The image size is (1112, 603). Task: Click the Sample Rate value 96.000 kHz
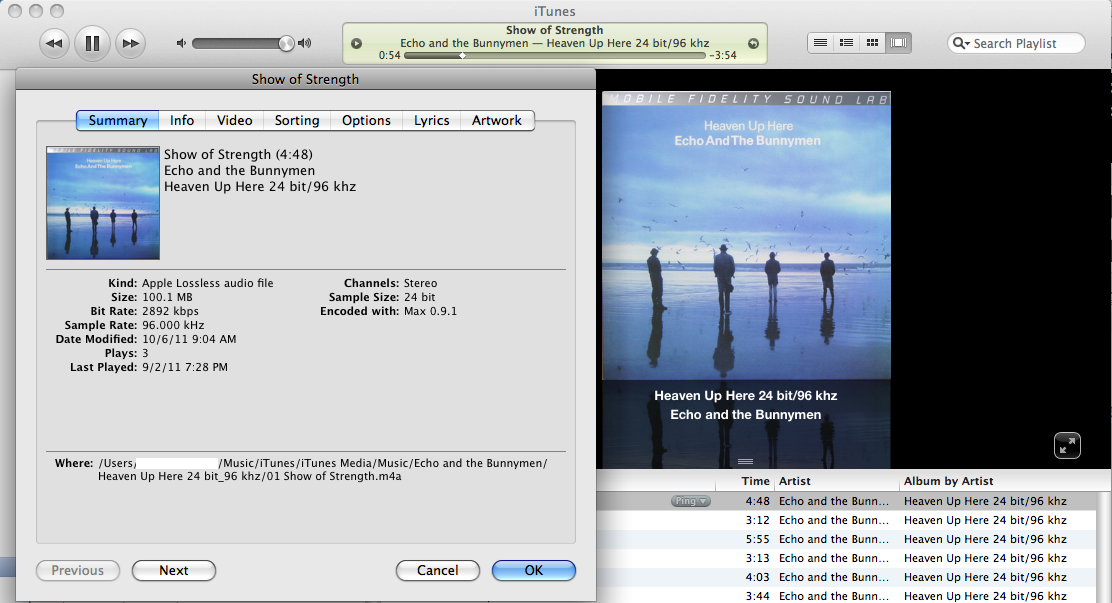click(173, 325)
